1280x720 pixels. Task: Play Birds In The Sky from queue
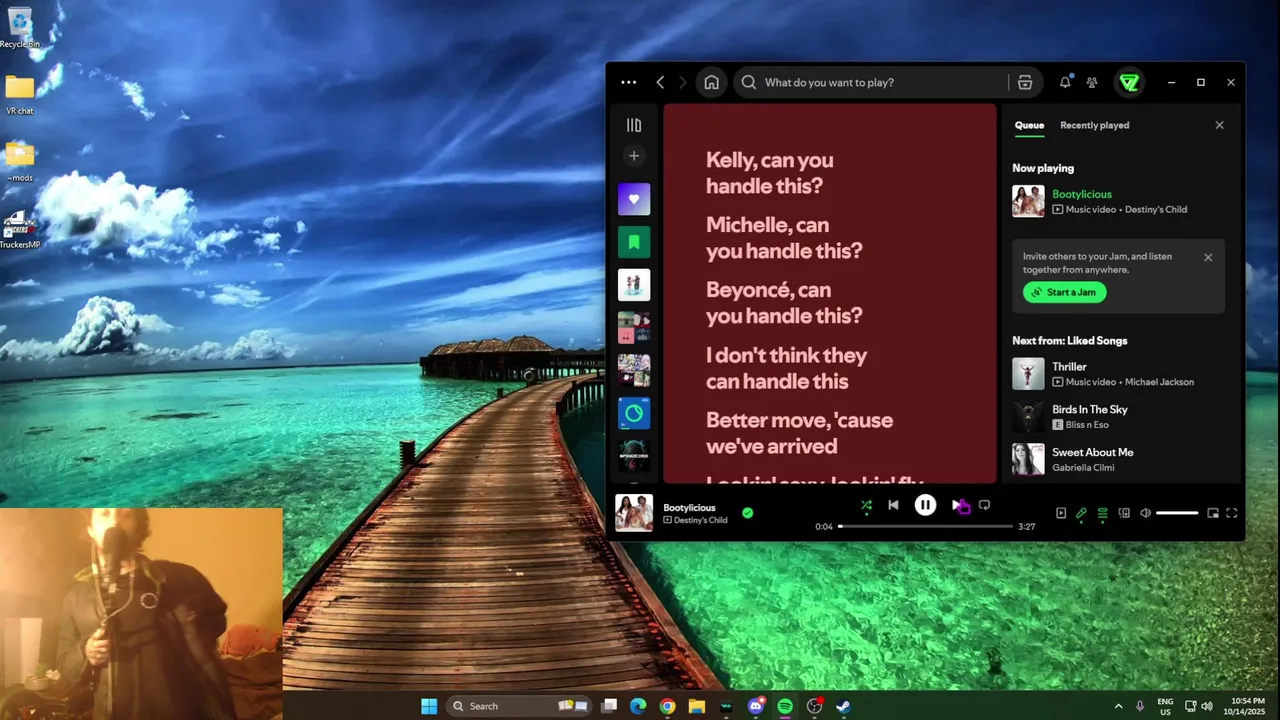point(1118,417)
